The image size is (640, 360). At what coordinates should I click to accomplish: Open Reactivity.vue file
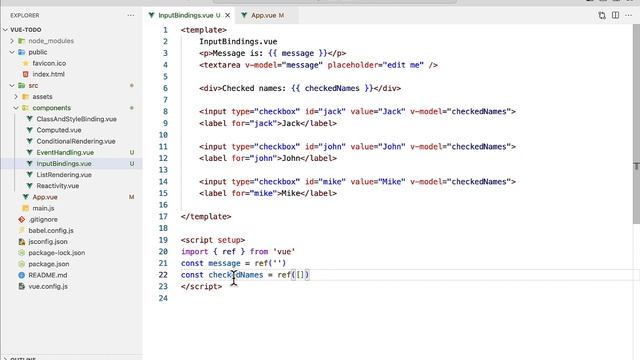pyautogui.click(x=58, y=186)
